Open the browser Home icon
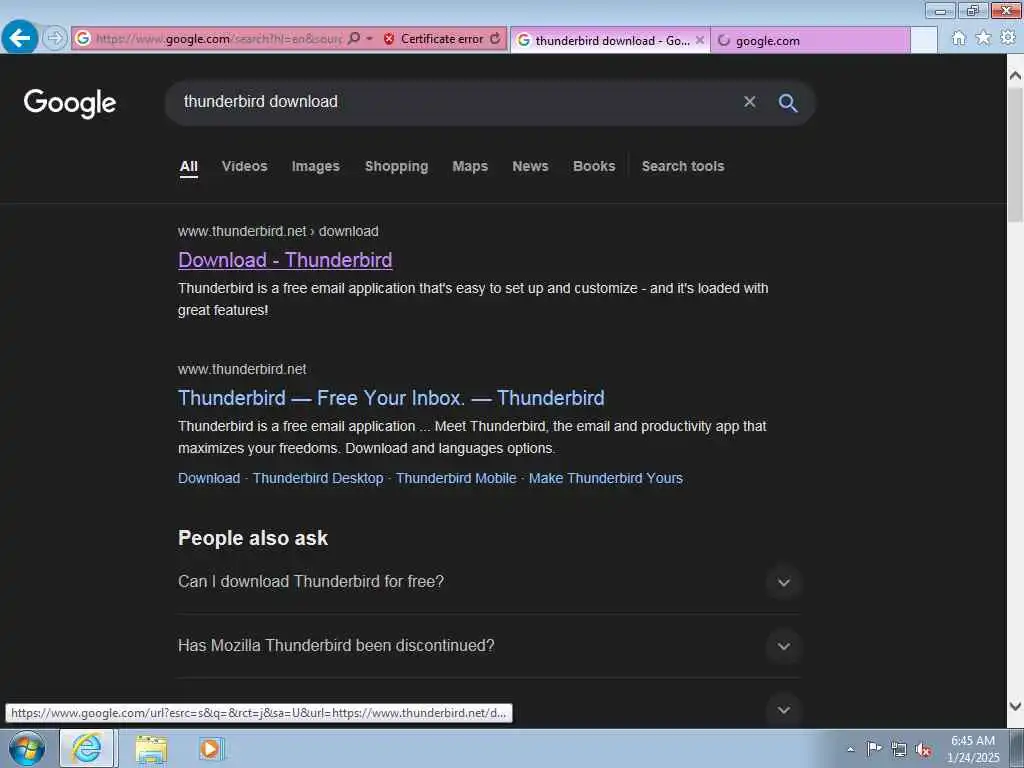This screenshot has height=768, width=1024. tap(958, 38)
